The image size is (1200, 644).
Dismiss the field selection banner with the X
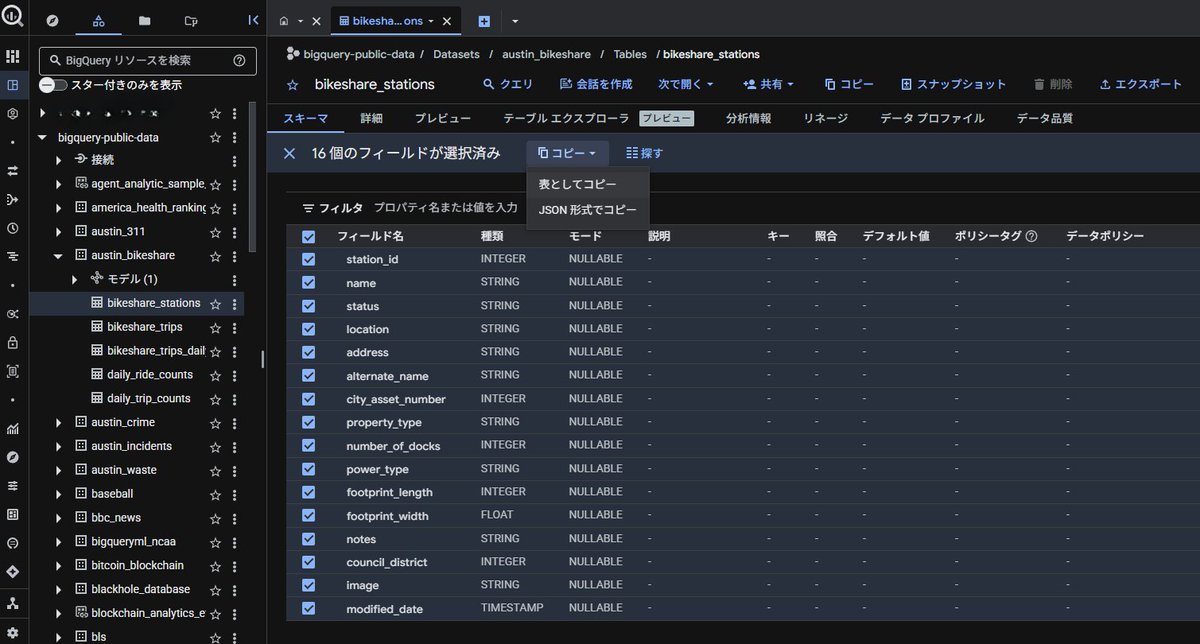tap(289, 153)
